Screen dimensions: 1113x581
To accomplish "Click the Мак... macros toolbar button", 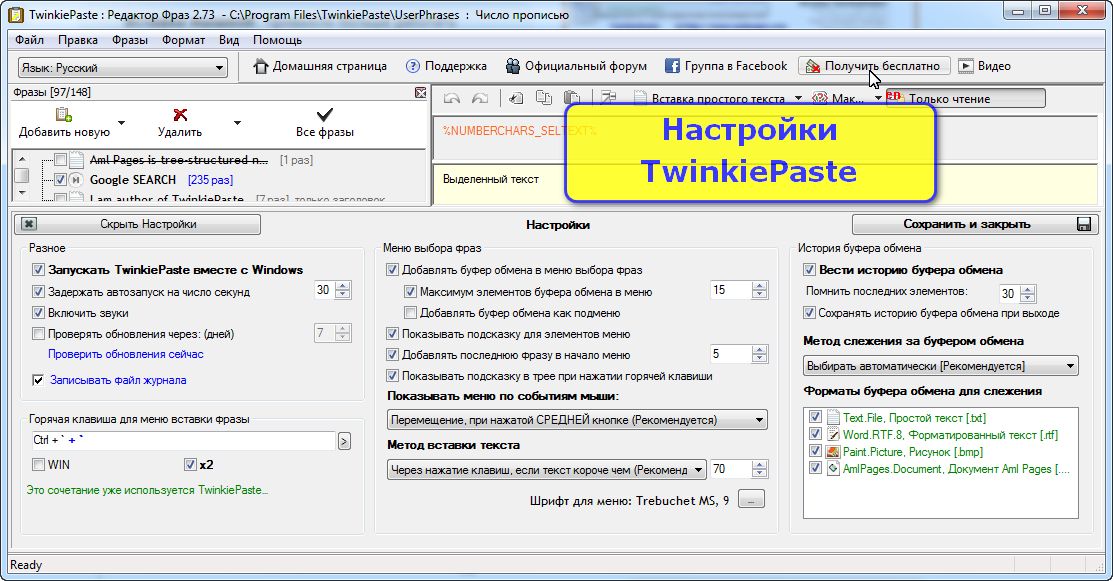I will [x=838, y=99].
